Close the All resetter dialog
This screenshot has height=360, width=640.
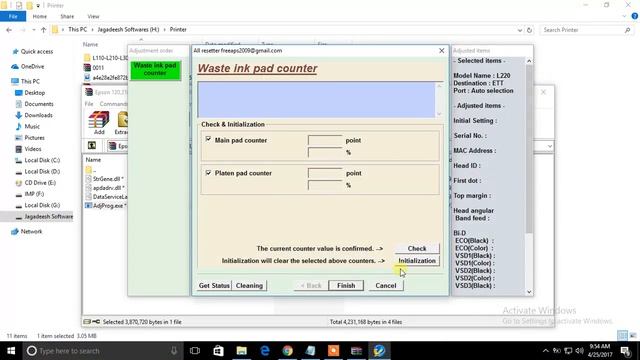click(x=442, y=51)
